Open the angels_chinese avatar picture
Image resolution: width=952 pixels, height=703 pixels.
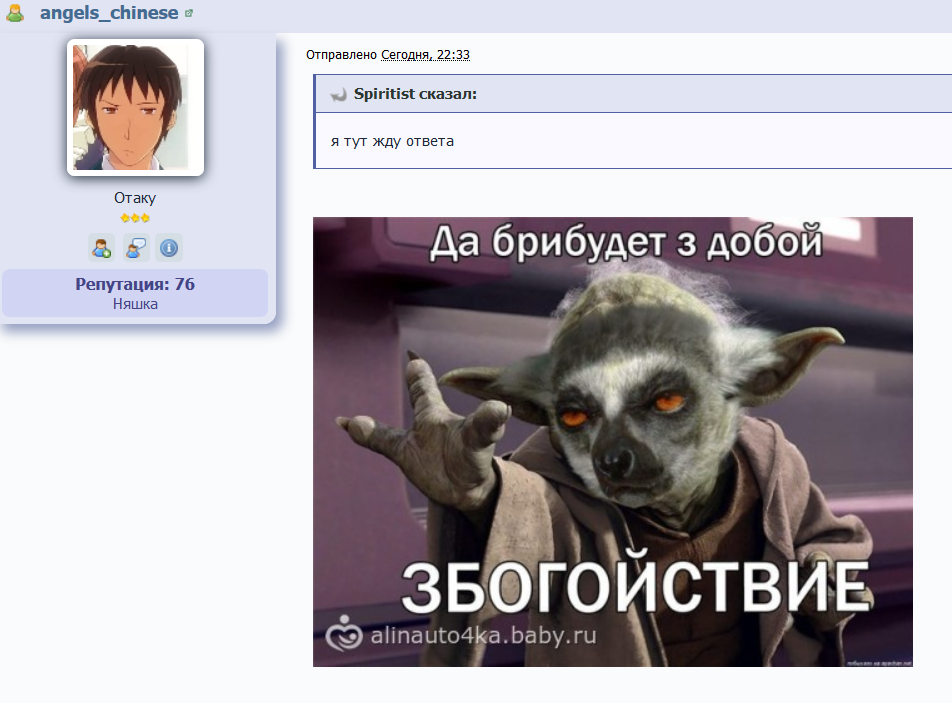[135, 107]
